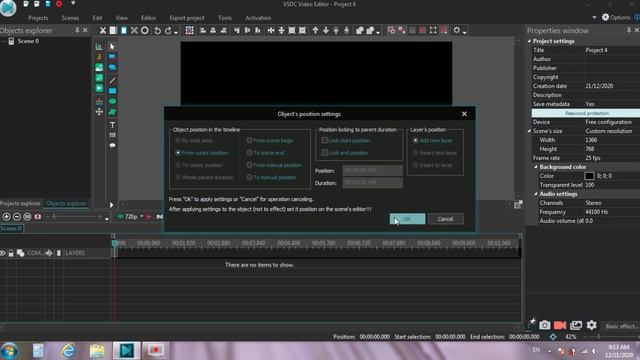Image resolution: width=640 pixels, height=360 pixels.
Task: Collapse the Audio settings section
Action: click(x=536, y=194)
